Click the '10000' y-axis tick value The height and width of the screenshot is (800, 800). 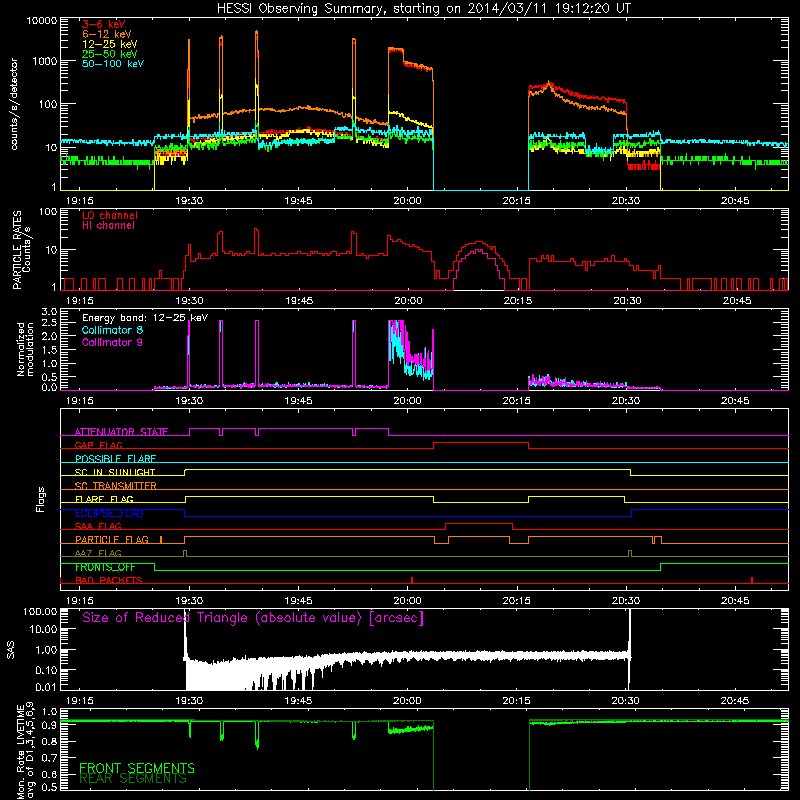[41, 21]
